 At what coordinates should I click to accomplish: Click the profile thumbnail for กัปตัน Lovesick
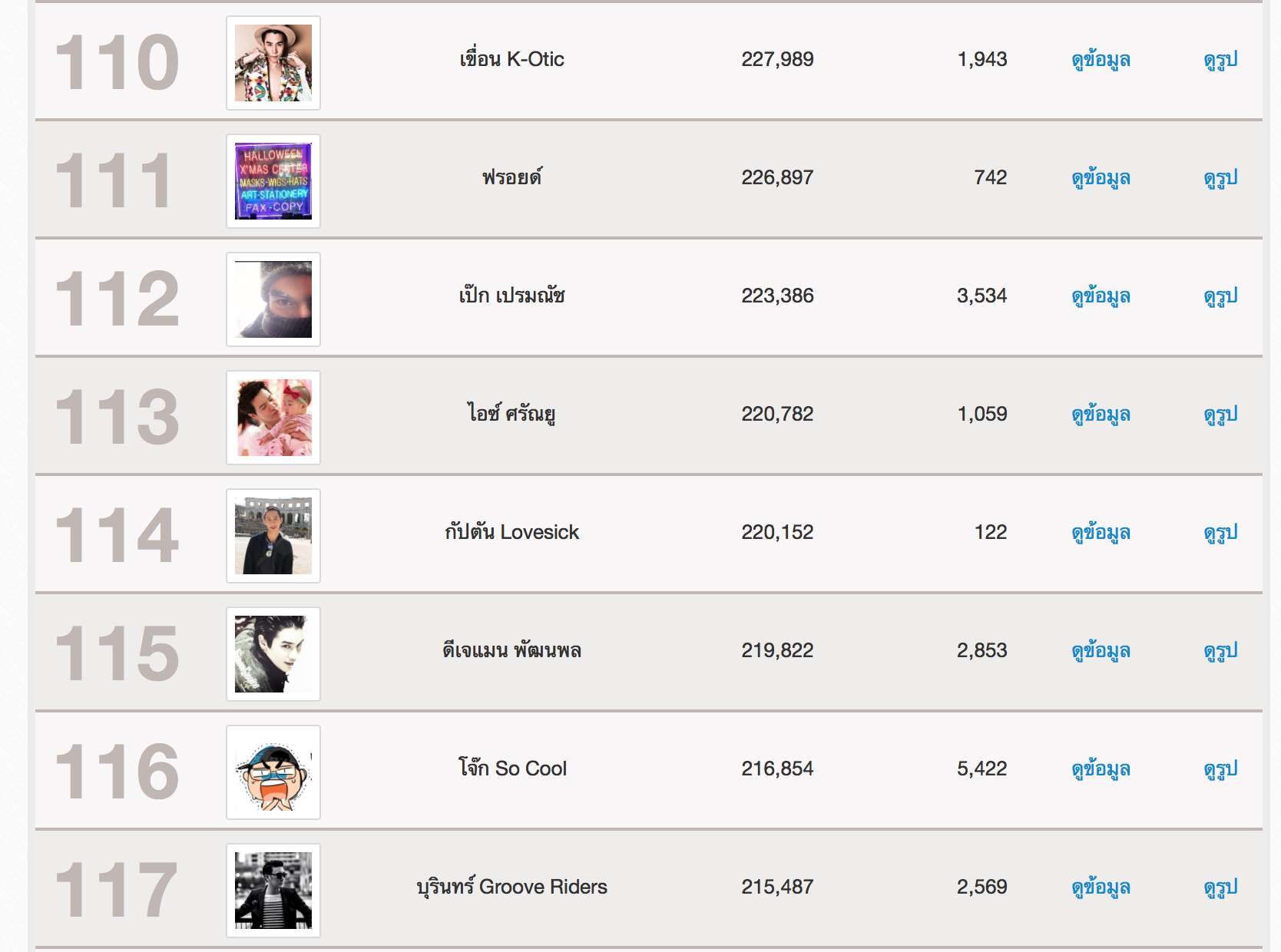(x=273, y=536)
